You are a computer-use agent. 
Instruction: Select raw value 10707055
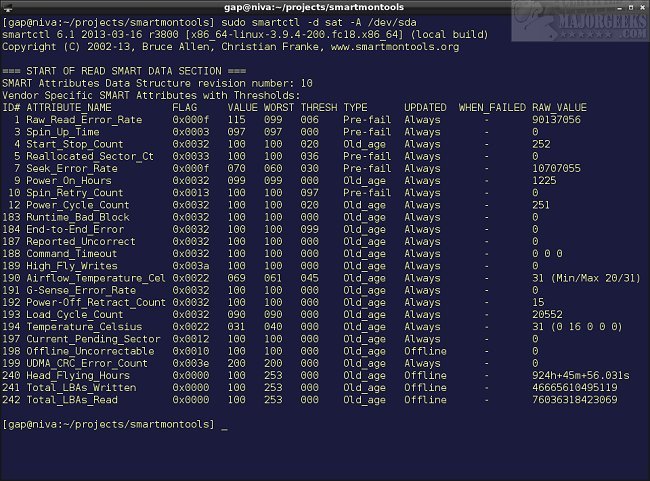point(556,168)
